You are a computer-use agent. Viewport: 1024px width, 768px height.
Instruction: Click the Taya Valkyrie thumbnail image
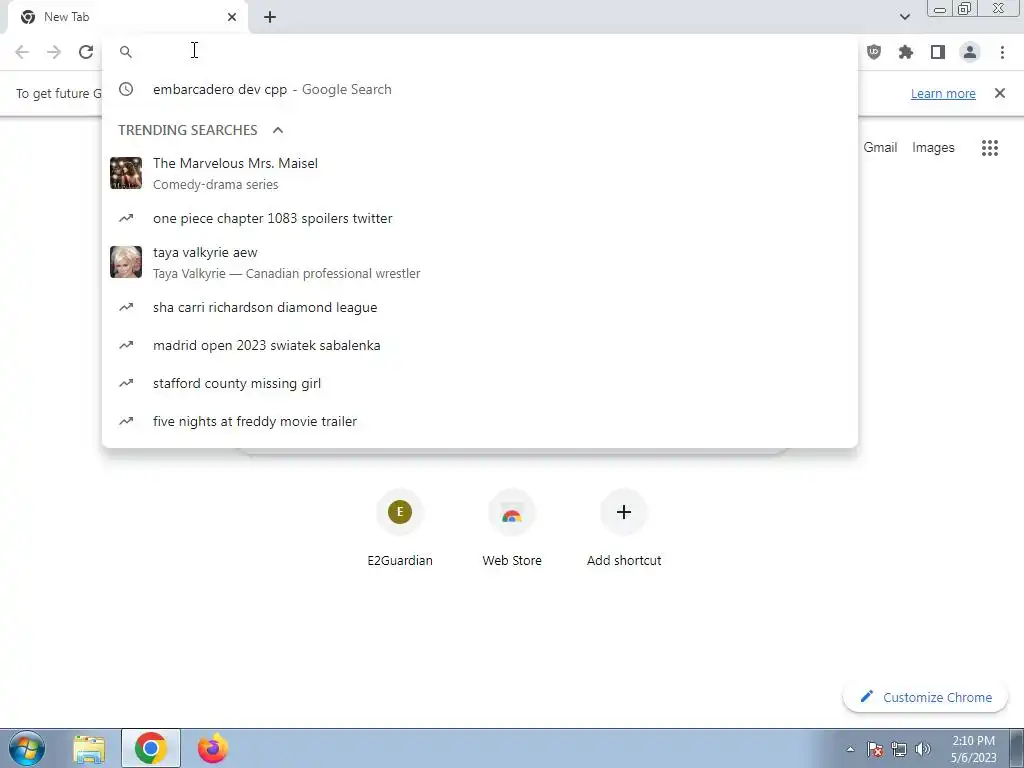click(126, 262)
